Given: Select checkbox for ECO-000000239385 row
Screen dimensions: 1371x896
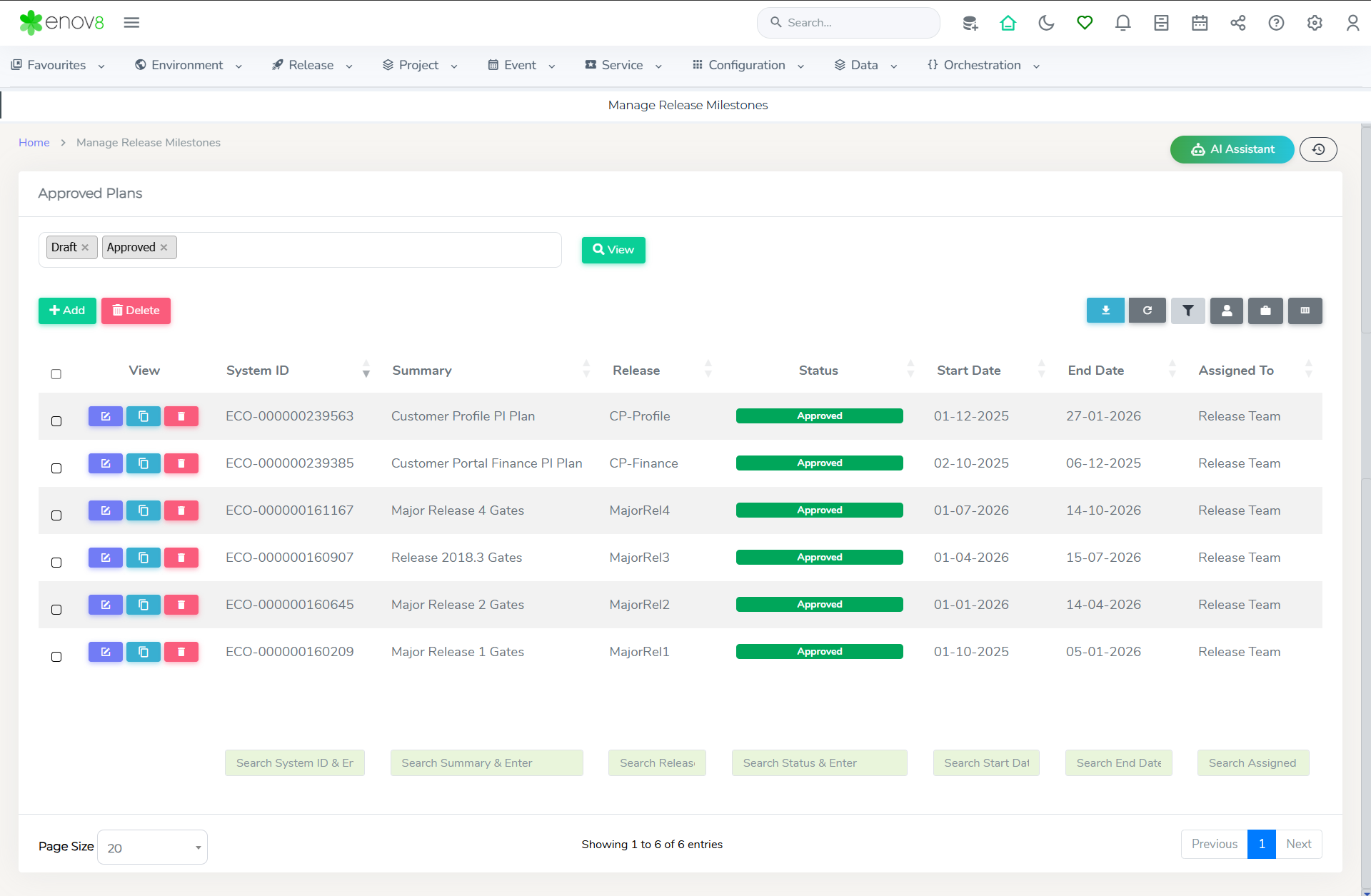Looking at the screenshot, I should (56, 468).
